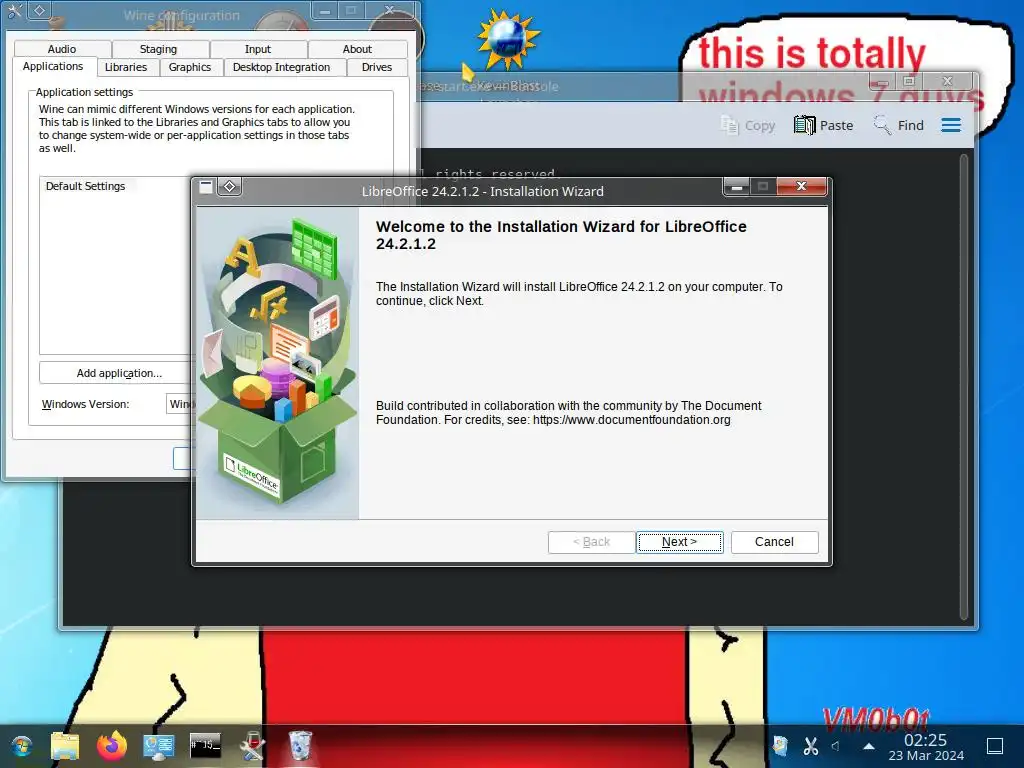Click the LibreOffice box artwork image

click(x=278, y=363)
